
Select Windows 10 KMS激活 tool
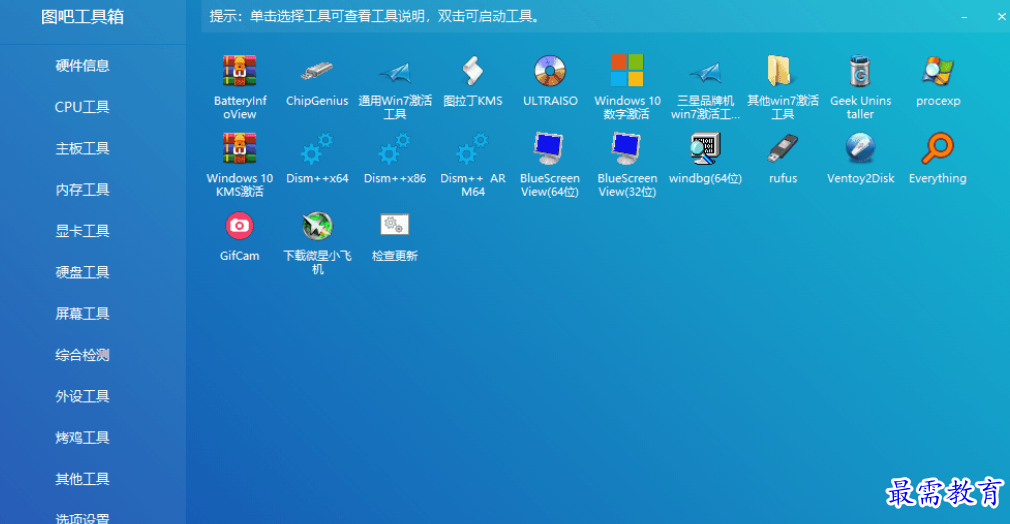pos(240,148)
